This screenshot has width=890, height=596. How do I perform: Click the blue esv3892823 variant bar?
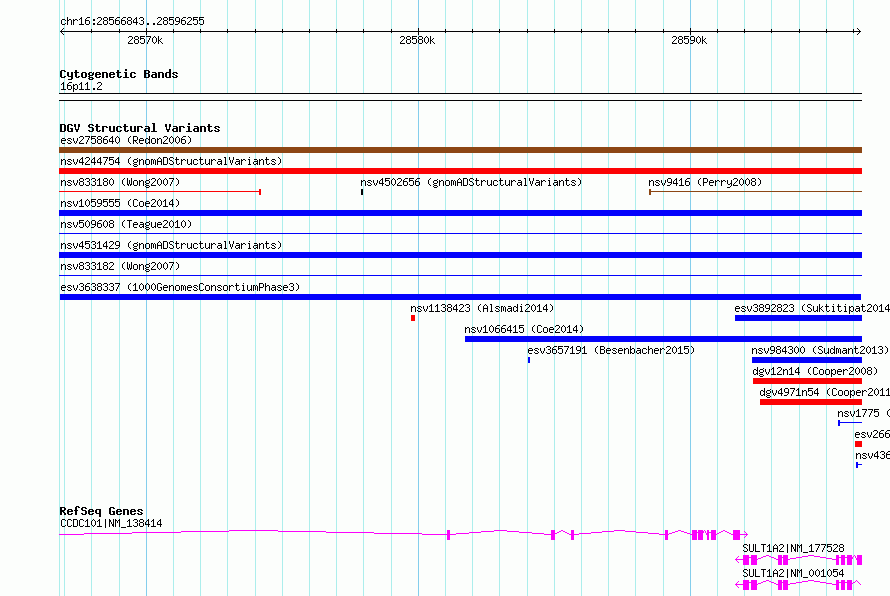(798, 318)
